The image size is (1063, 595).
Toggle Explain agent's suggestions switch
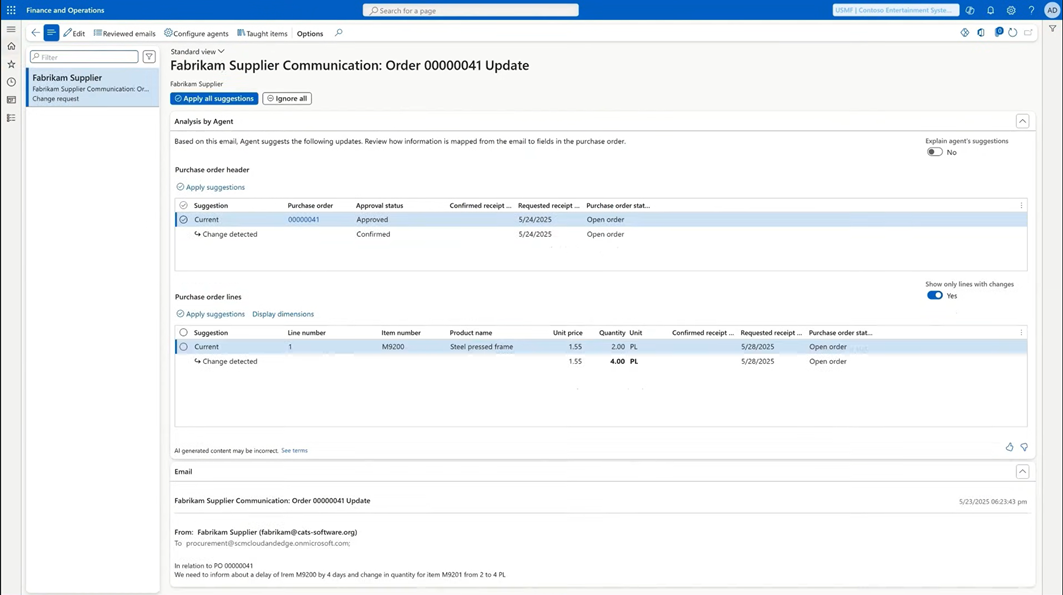[x=934, y=152]
